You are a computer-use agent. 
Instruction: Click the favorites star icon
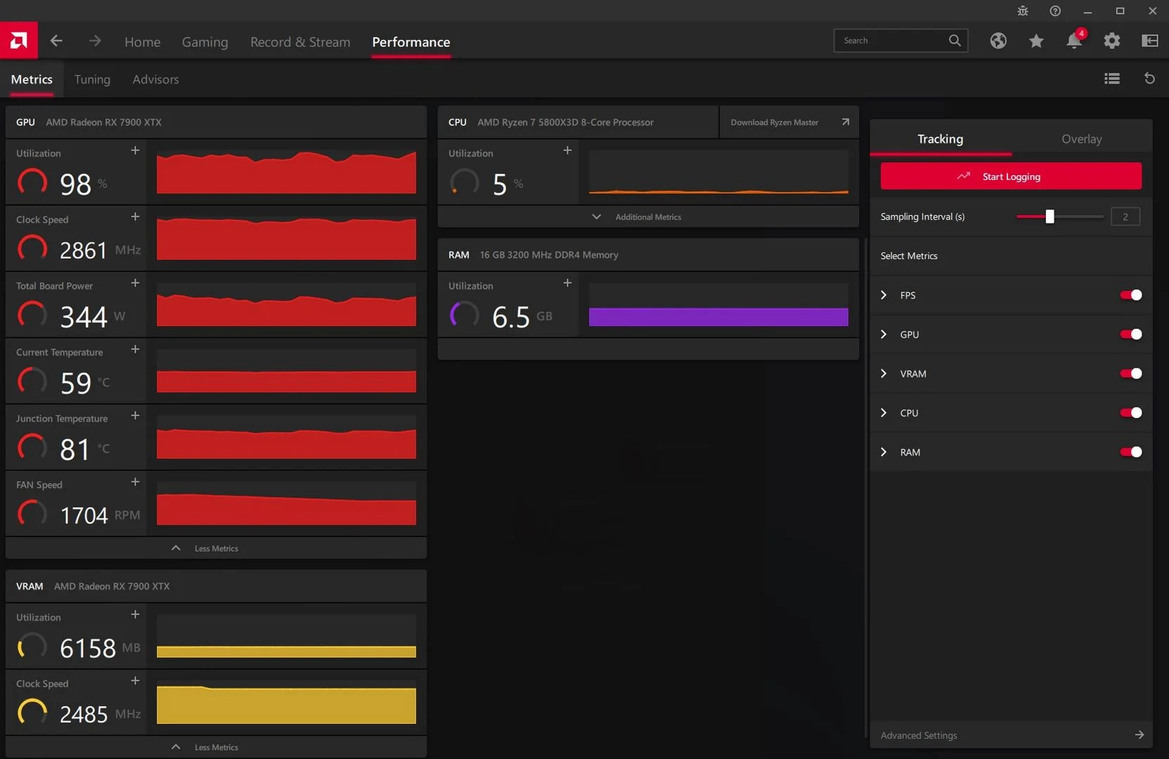(1036, 41)
